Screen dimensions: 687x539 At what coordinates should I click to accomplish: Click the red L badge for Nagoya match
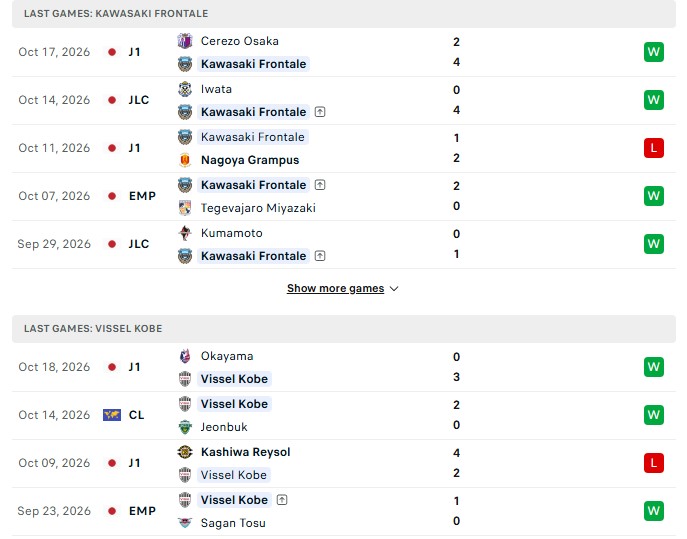tap(654, 148)
